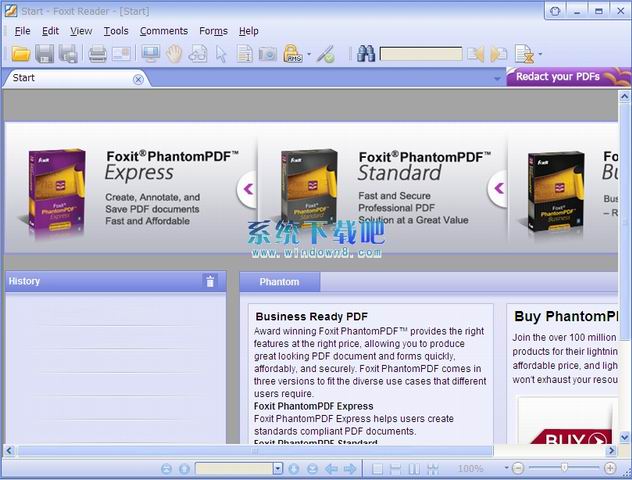Open the Forms menu
The height and width of the screenshot is (480, 632).
[x=213, y=31]
